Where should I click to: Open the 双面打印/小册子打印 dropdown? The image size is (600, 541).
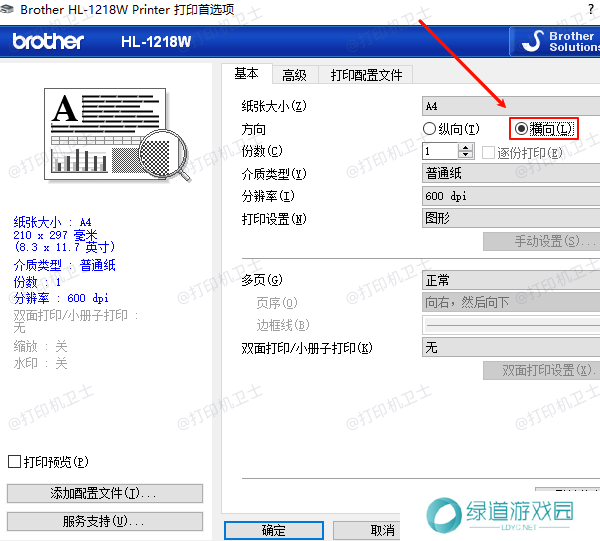(x=510, y=348)
